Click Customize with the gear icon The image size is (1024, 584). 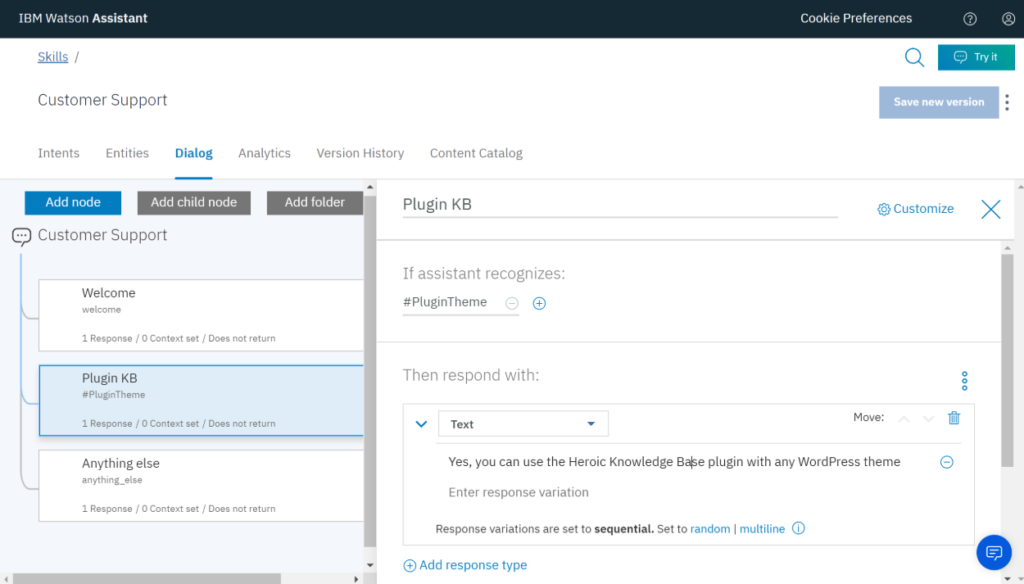[x=915, y=209]
